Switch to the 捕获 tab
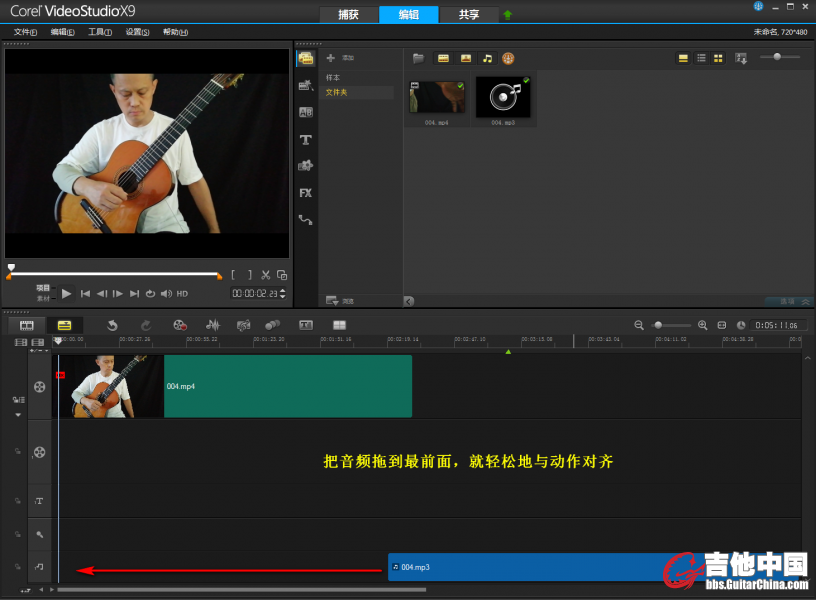This screenshot has height=600, width=816. tap(349, 15)
